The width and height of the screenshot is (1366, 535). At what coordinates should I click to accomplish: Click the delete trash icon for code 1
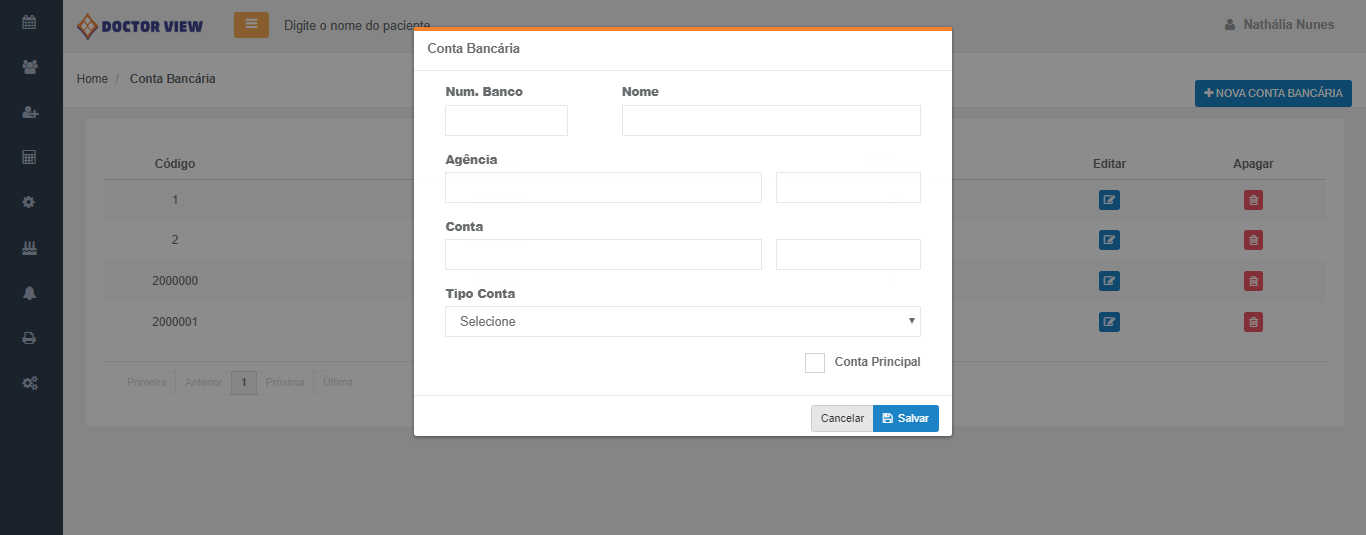tap(1253, 200)
